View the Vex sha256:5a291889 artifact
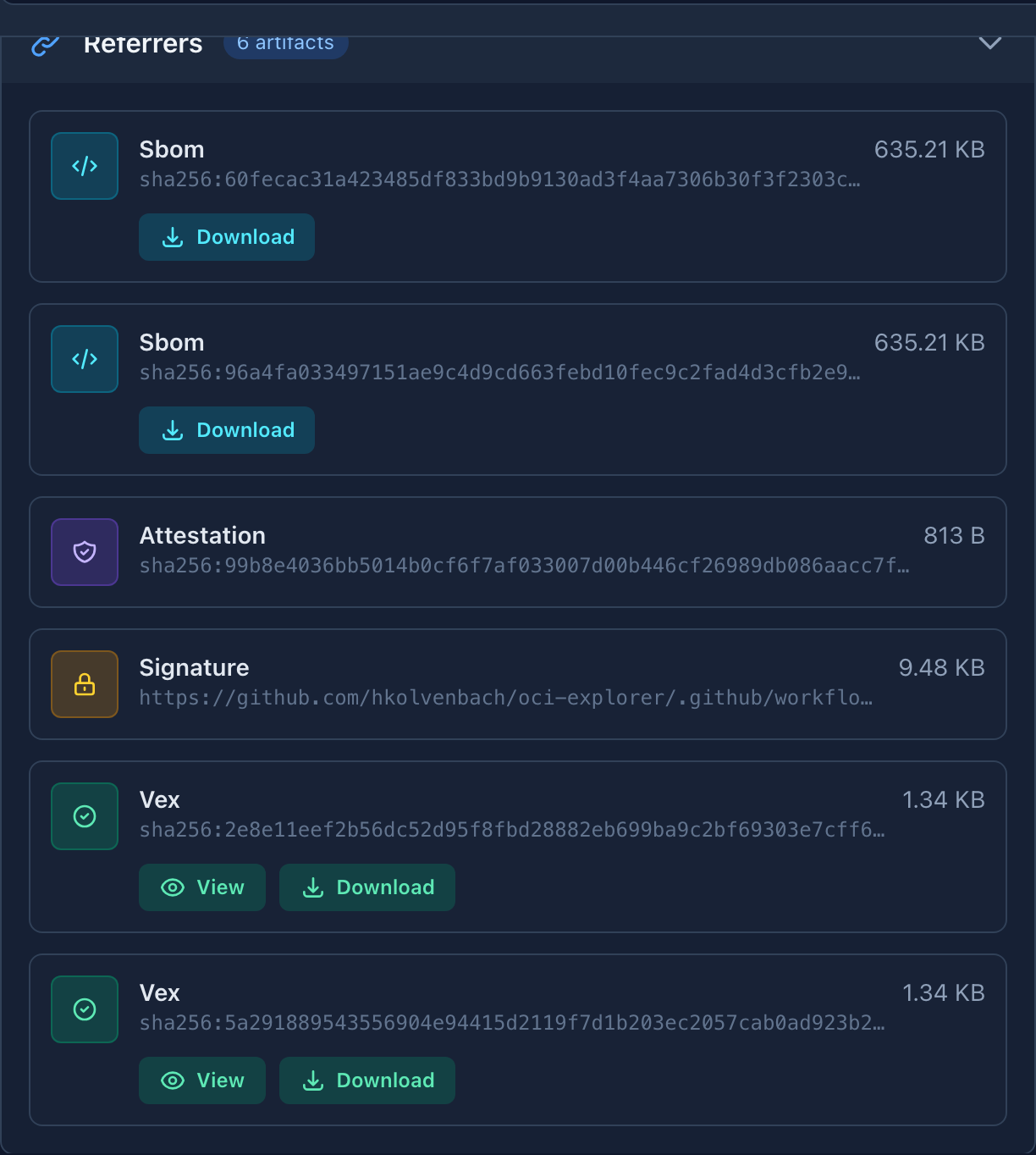The image size is (1036, 1155). click(x=202, y=1080)
